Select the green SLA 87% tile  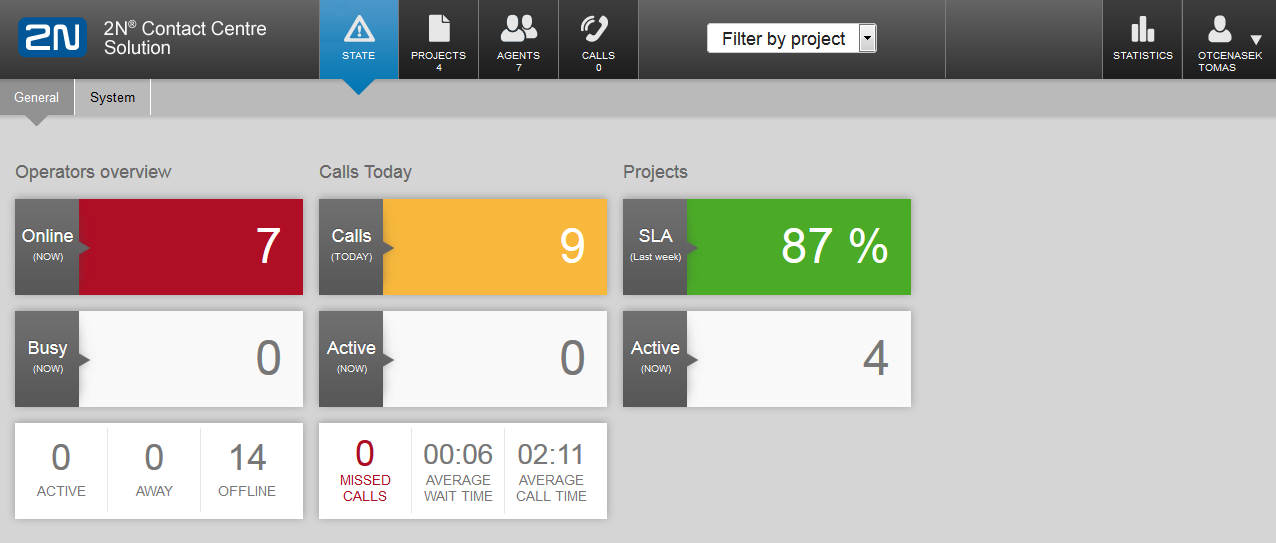pos(767,247)
